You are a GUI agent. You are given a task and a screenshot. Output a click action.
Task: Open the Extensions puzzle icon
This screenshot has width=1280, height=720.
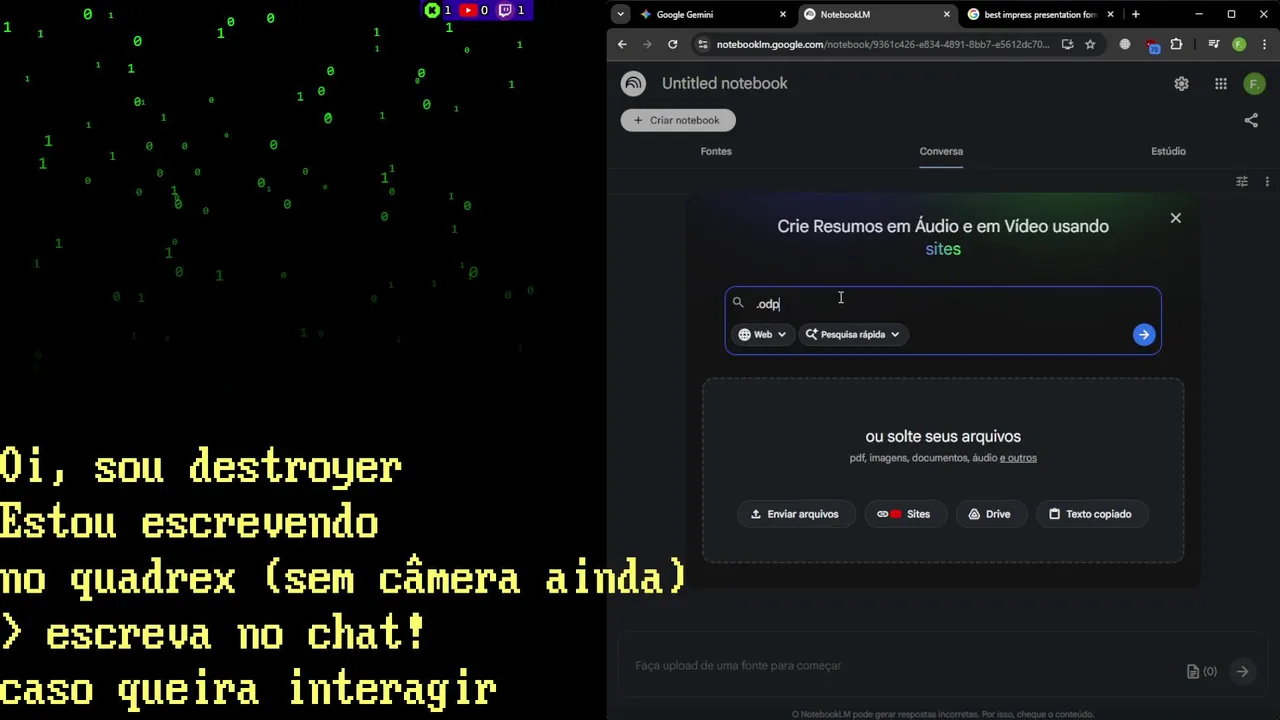tap(1176, 44)
